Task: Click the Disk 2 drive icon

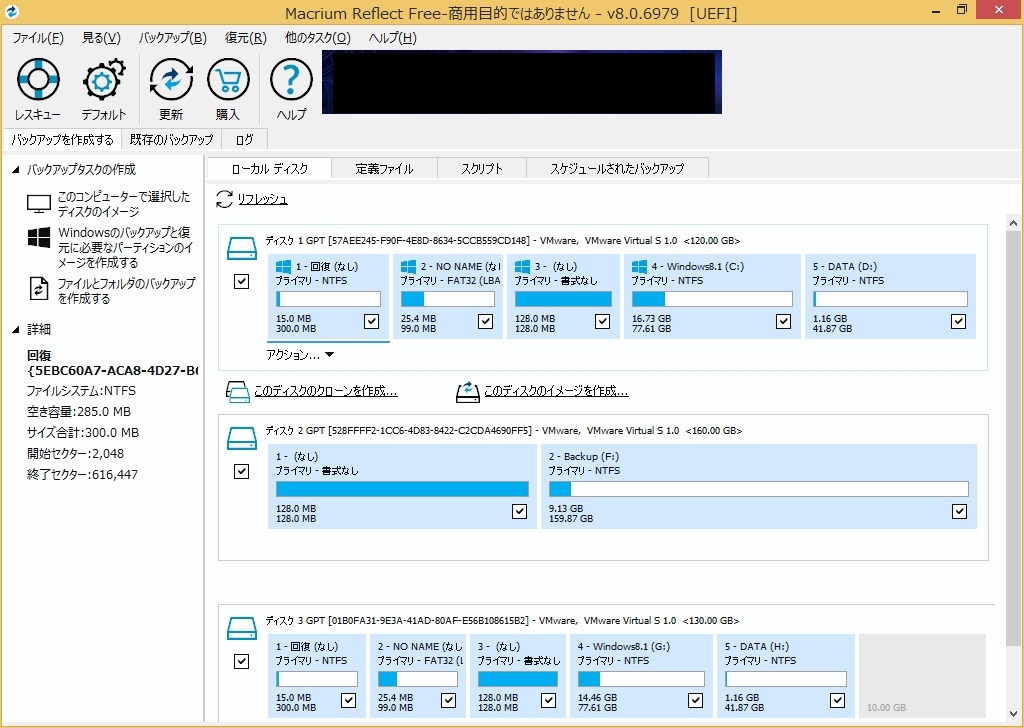Action: (x=242, y=438)
